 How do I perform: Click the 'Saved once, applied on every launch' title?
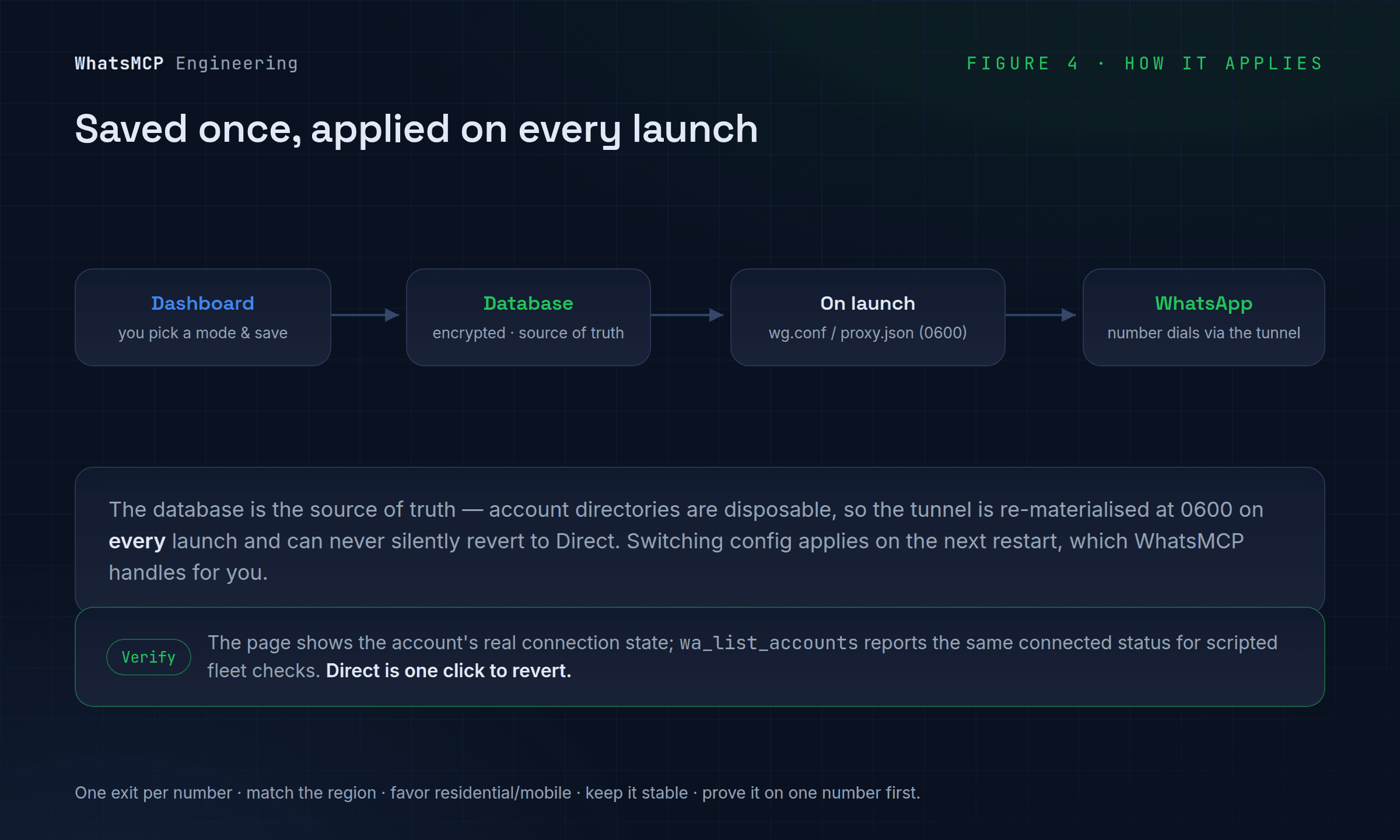(x=416, y=129)
